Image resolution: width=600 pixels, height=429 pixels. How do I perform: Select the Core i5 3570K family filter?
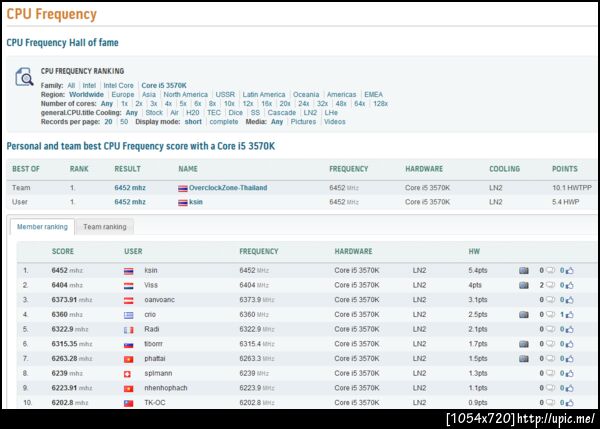tap(164, 85)
